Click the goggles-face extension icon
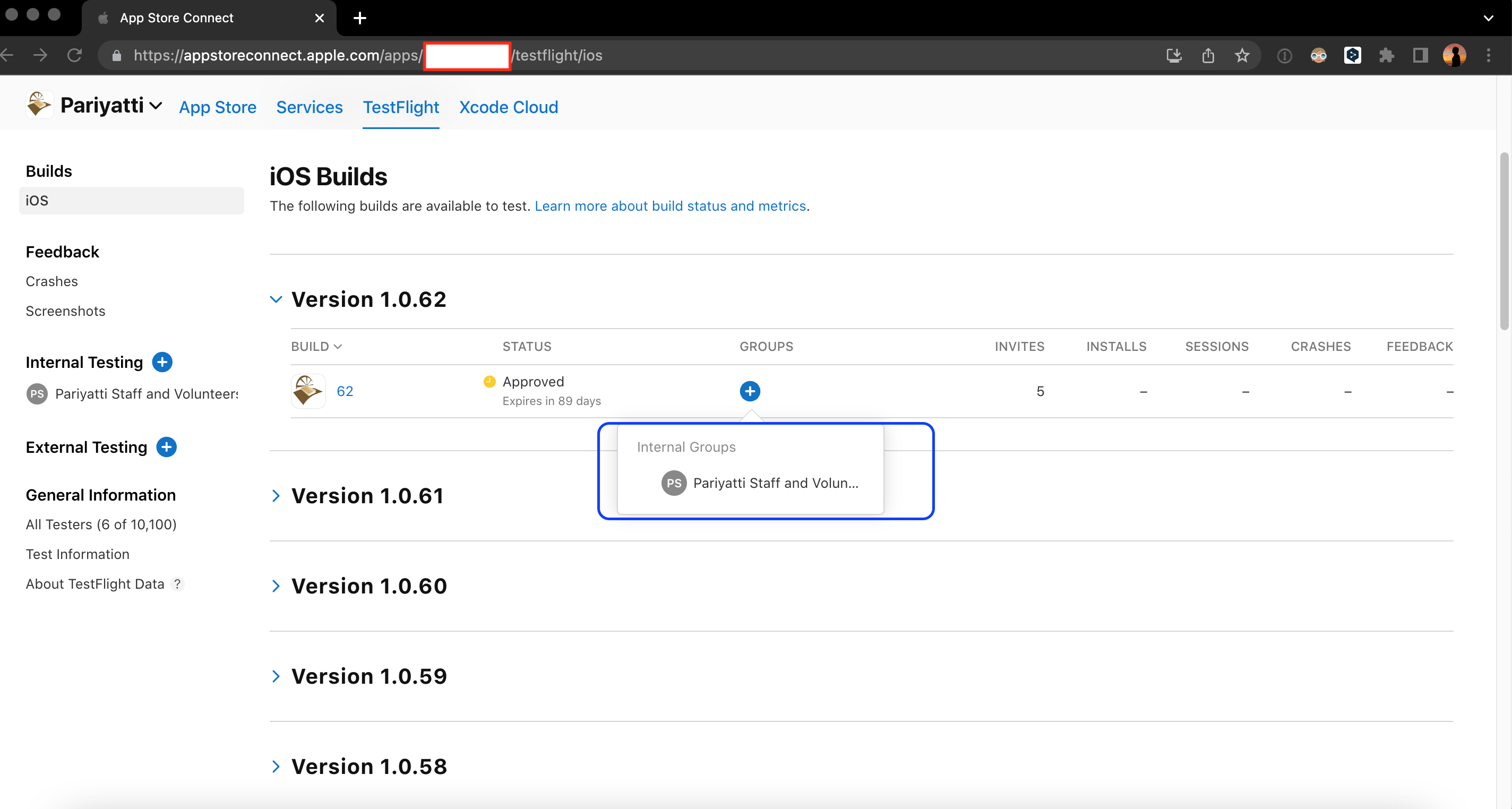The image size is (1512, 809). pos(1318,56)
